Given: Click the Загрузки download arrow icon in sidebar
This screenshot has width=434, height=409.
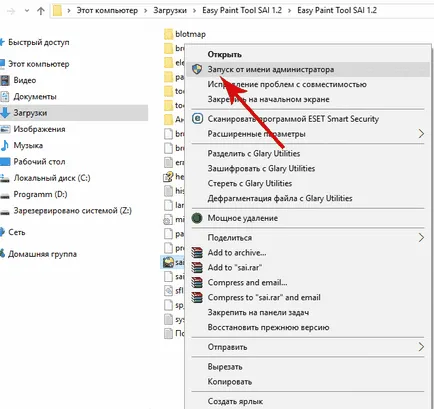Looking at the screenshot, I should [5, 113].
